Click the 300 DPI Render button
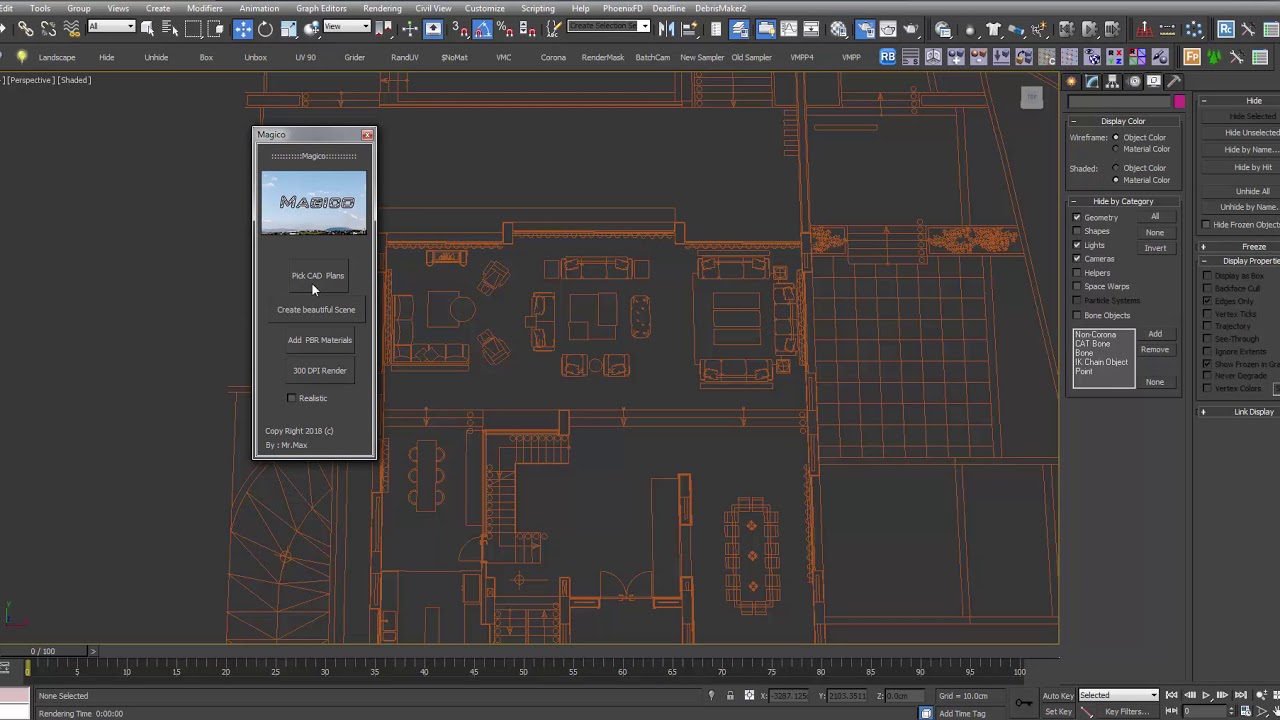The image size is (1280, 720). 319,371
